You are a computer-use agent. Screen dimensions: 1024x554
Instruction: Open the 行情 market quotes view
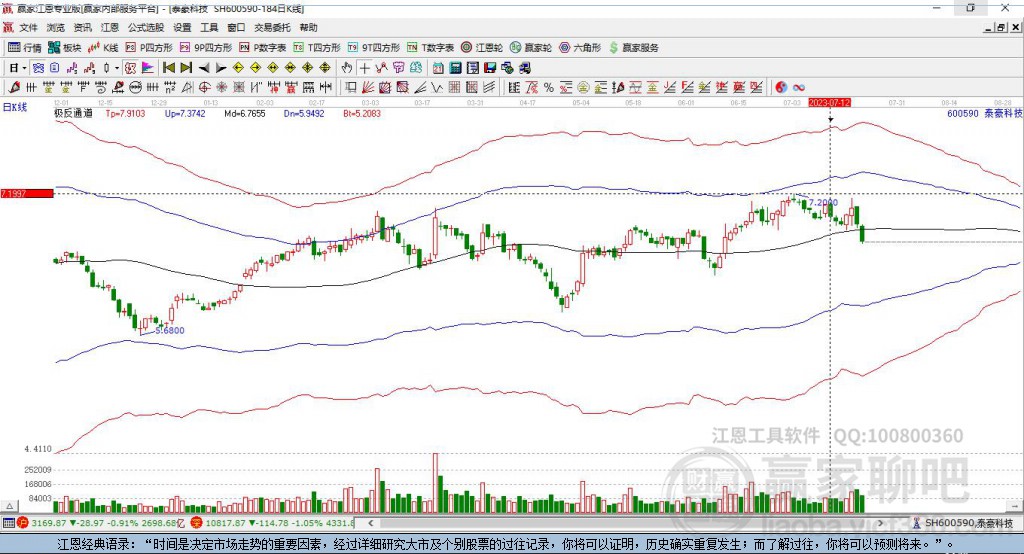tap(24, 48)
